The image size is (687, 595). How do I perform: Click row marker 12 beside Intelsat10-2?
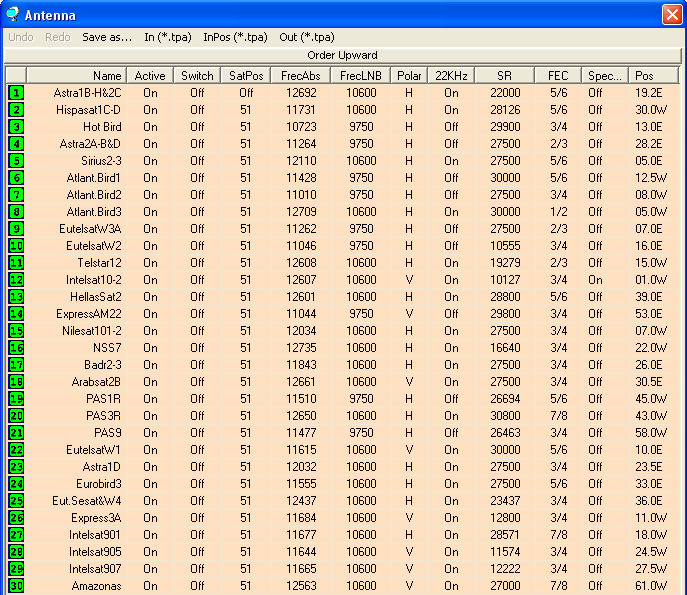[16, 280]
